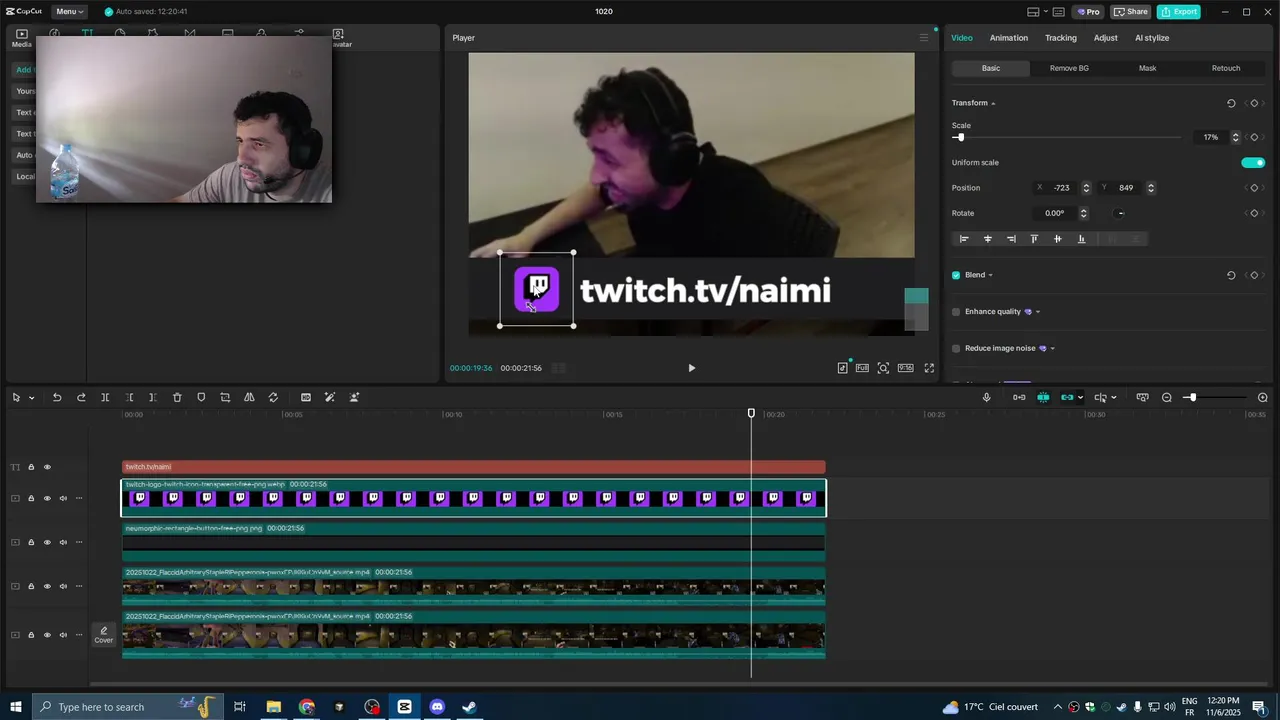Align selected layer to left
This screenshot has height=720, width=1280.
[x=964, y=239]
